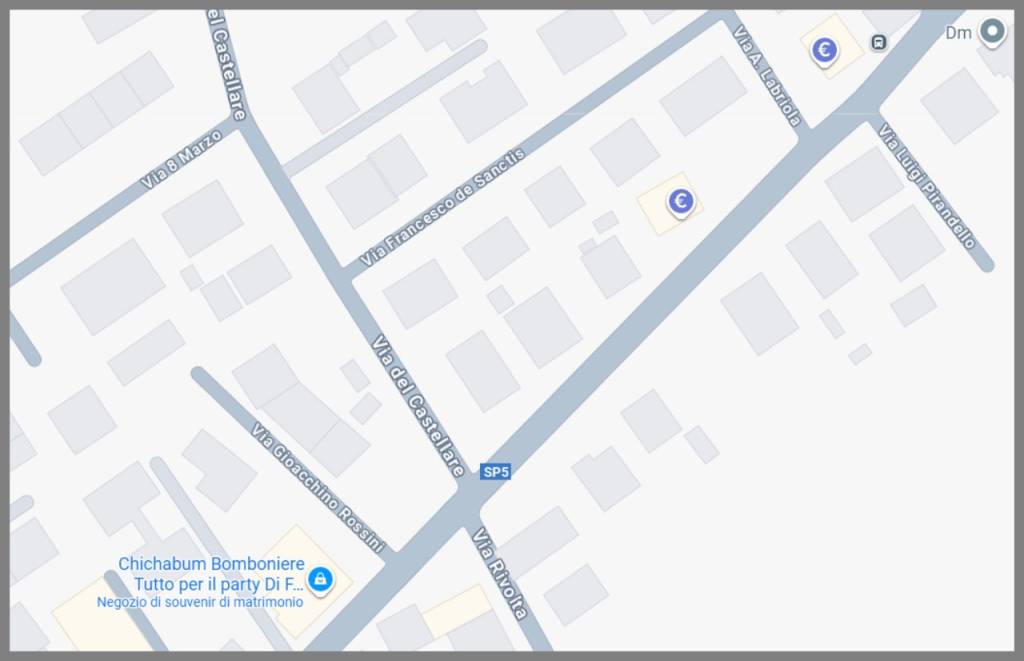Image resolution: width=1024 pixels, height=661 pixels.
Task: Click the Via A. Labriola street label
Action: tap(767, 75)
